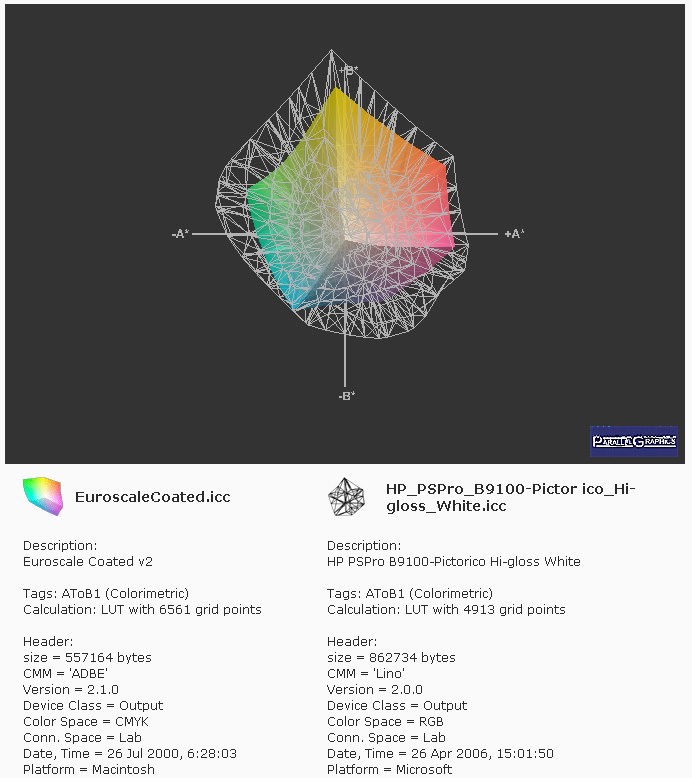Click the HP PSPro B9100-Pictorico description text
The height and width of the screenshot is (778, 692).
coord(453,562)
